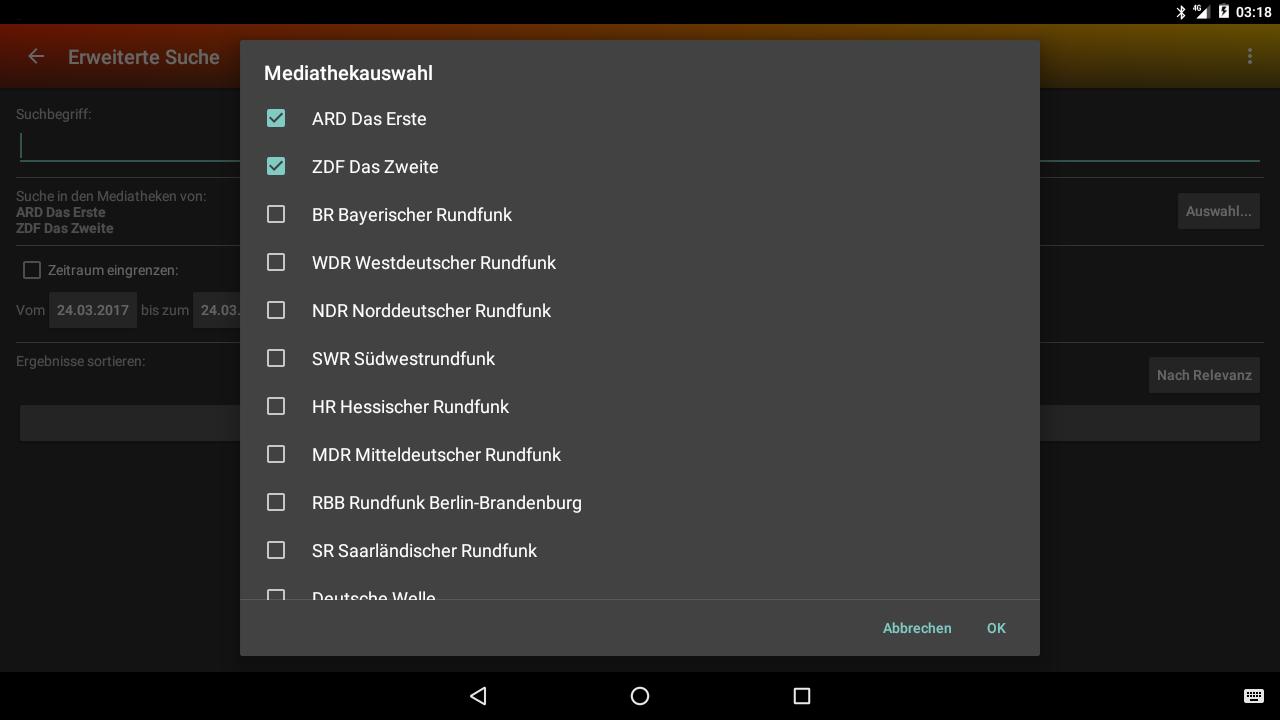This screenshot has height=720, width=1280.
Task: Select SR Saarländischer Rundfunk label text
Action: (x=424, y=550)
